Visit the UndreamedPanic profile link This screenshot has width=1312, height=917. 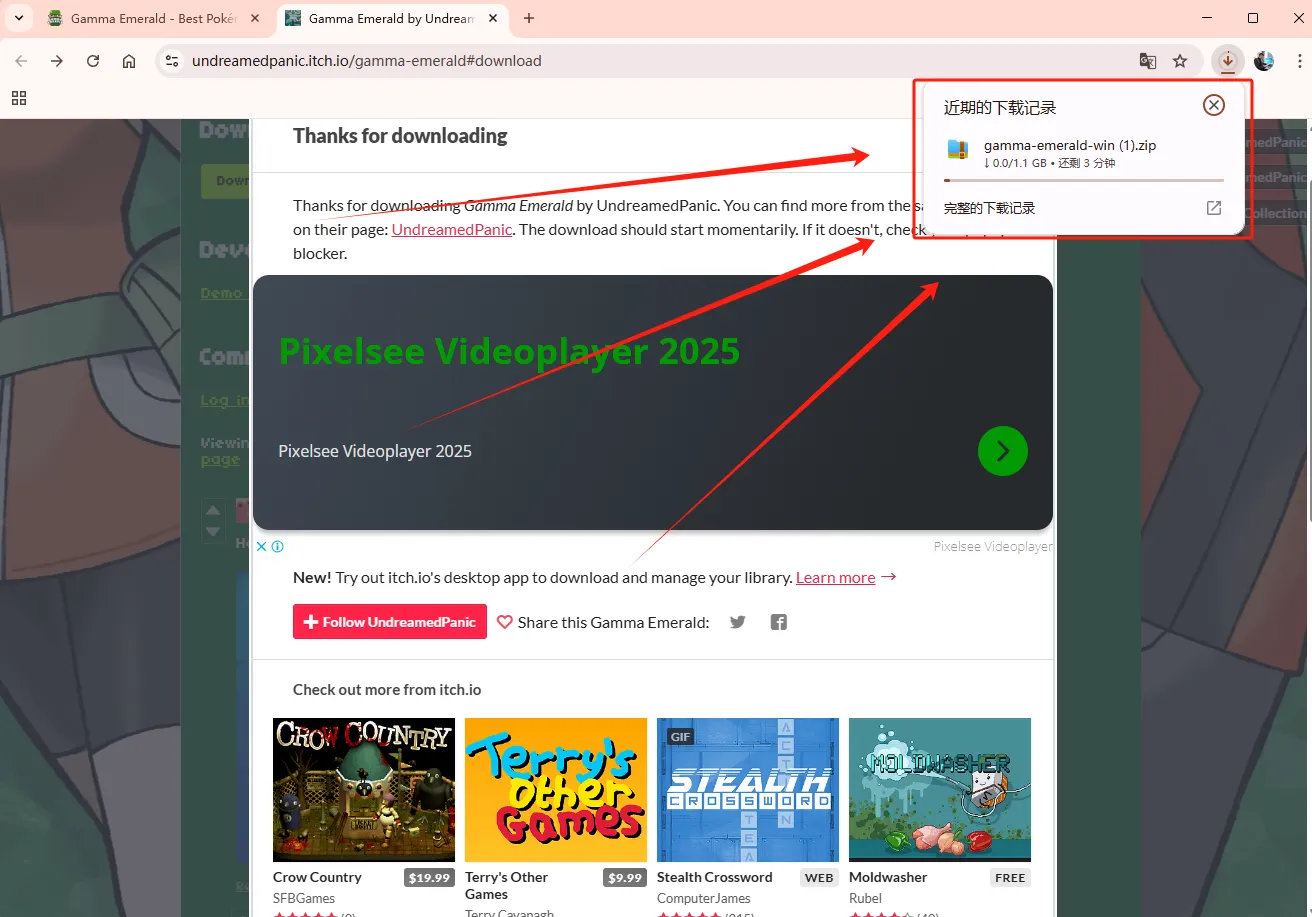tap(452, 229)
